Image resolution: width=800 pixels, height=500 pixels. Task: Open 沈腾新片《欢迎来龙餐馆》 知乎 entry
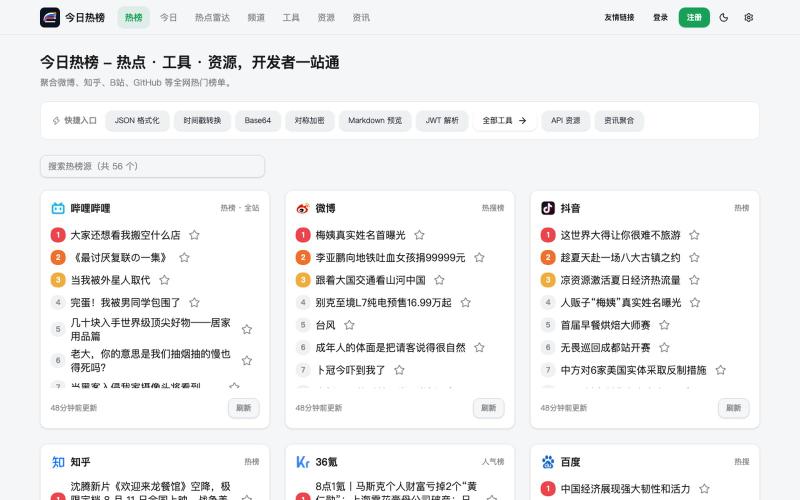click(151, 492)
